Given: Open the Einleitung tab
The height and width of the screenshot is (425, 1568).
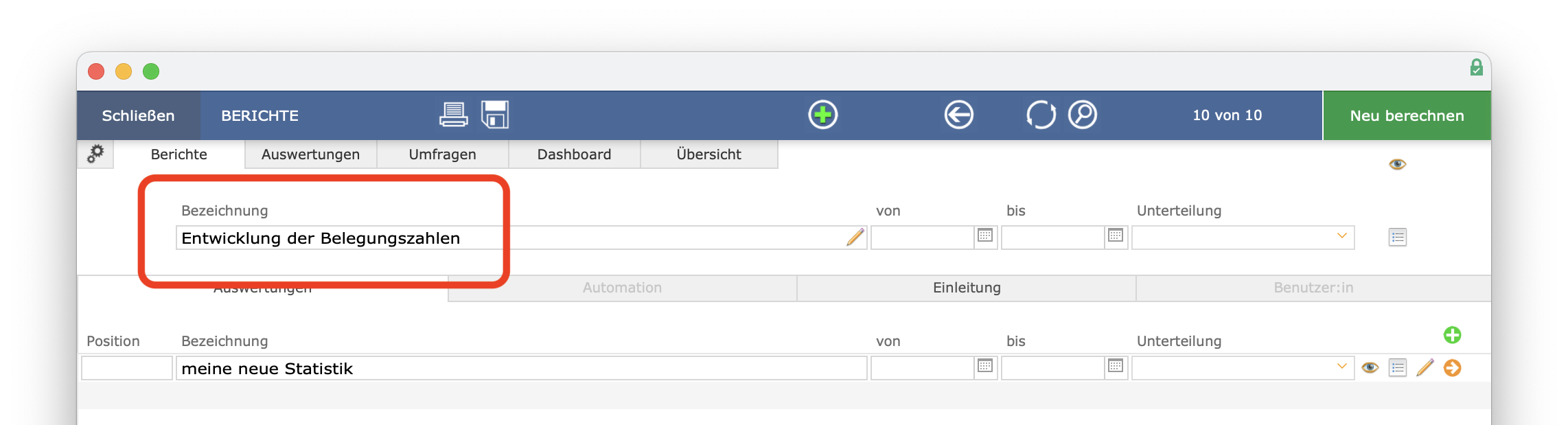Looking at the screenshot, I should point(967,288).
